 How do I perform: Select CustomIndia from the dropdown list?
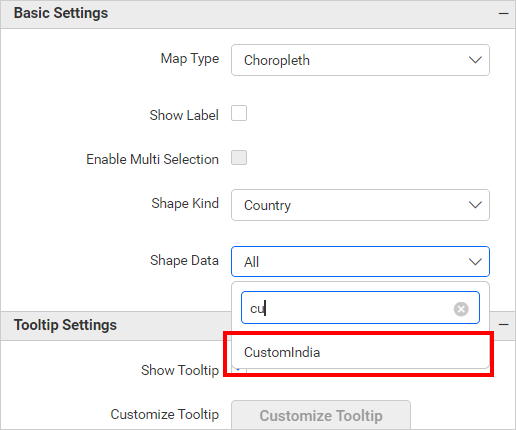(360, 352)
